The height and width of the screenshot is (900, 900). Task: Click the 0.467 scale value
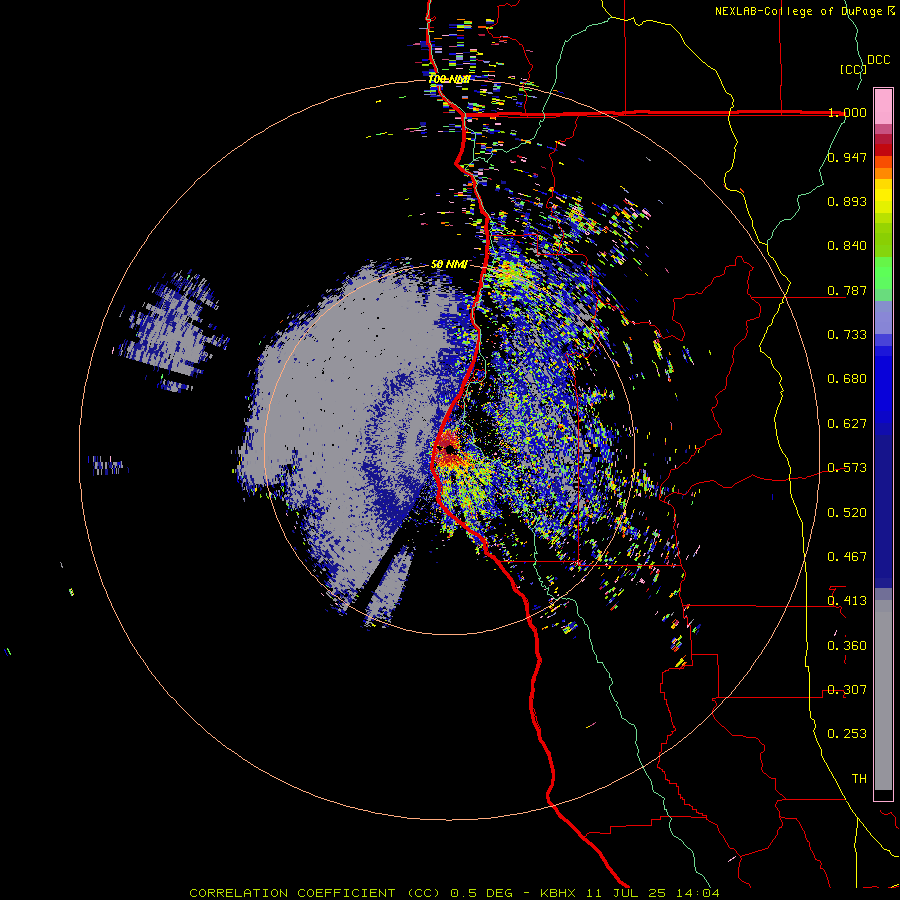(847, 557)
